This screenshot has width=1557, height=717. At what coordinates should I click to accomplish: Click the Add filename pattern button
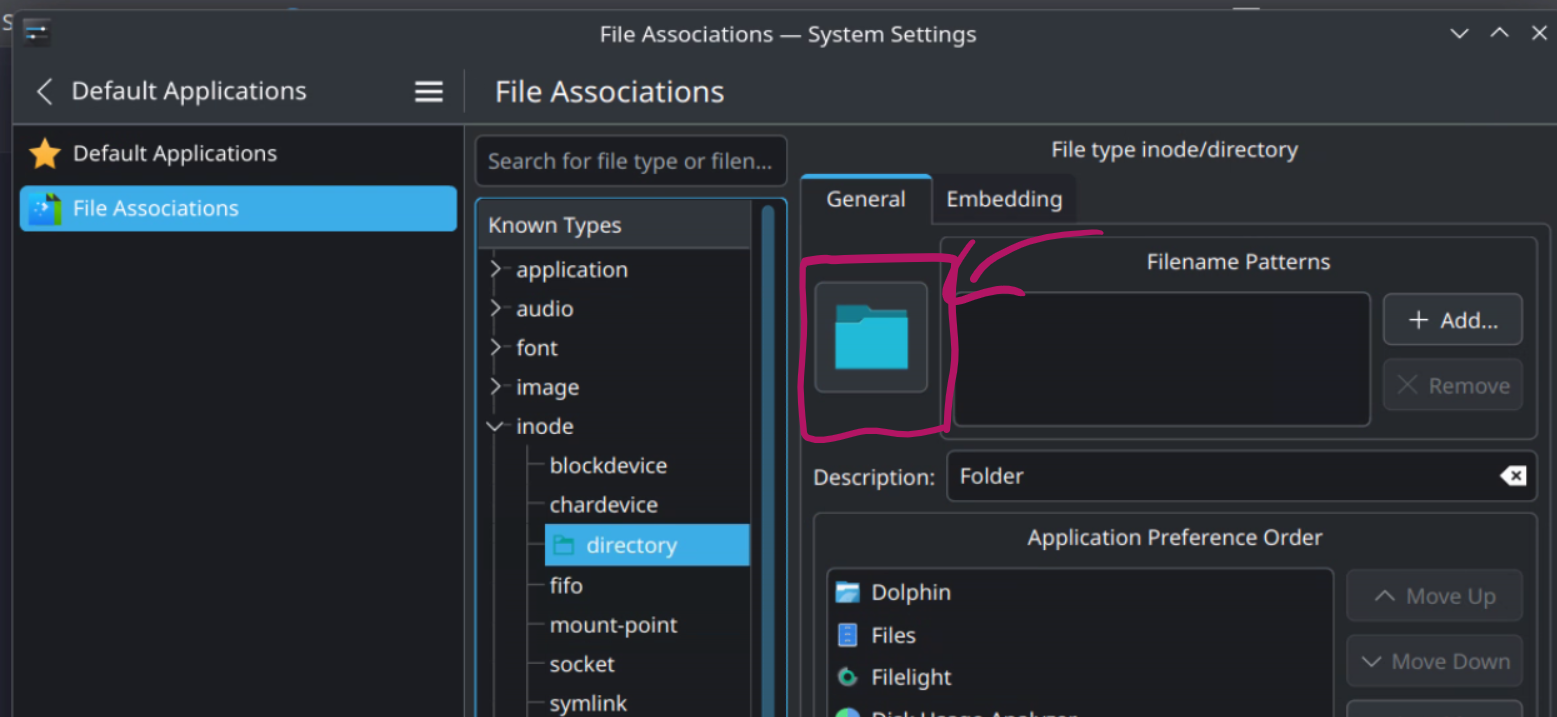click(1451, 319)
